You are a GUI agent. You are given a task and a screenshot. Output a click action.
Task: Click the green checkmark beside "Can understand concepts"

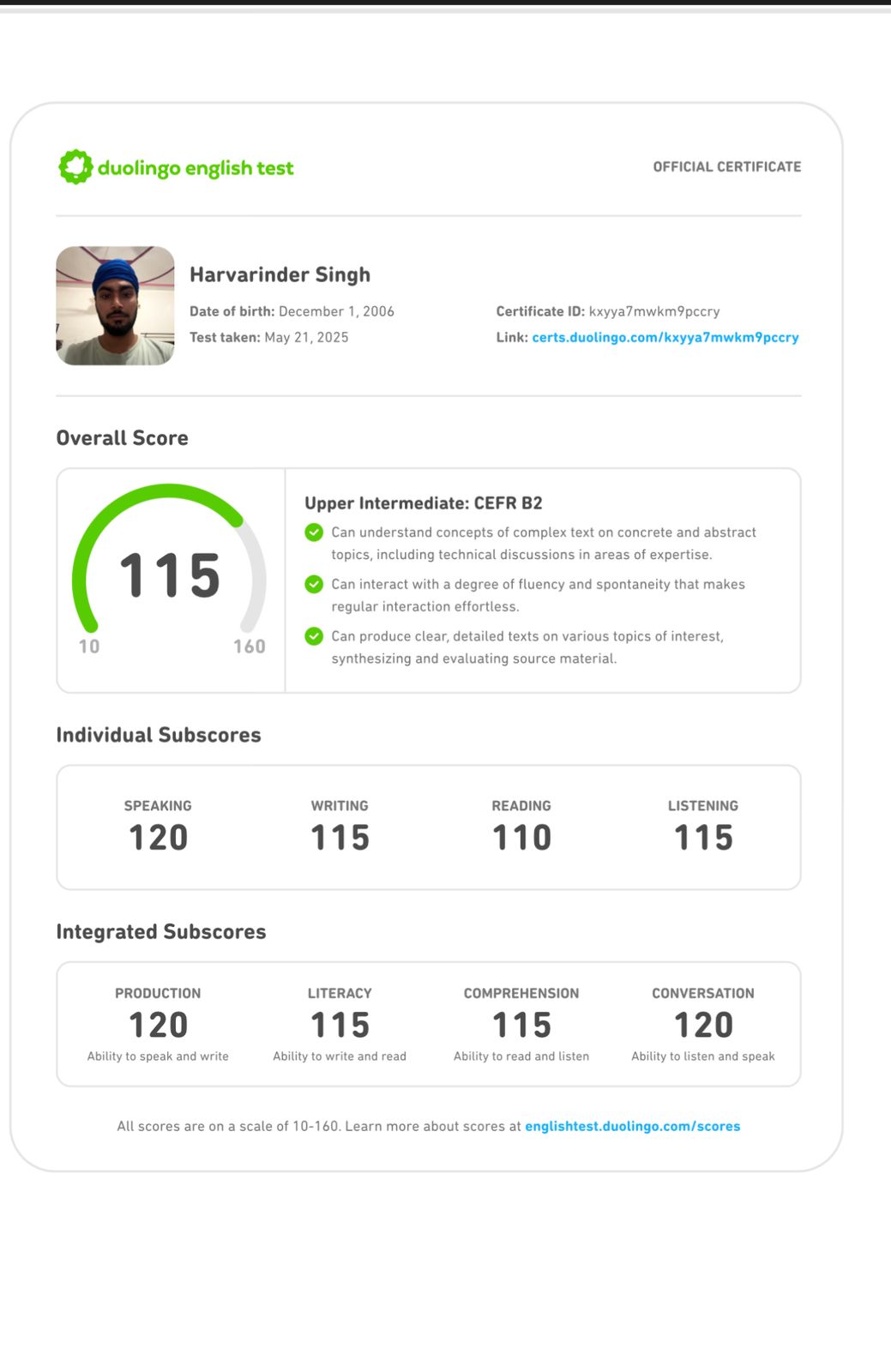(x=314, y=533)
